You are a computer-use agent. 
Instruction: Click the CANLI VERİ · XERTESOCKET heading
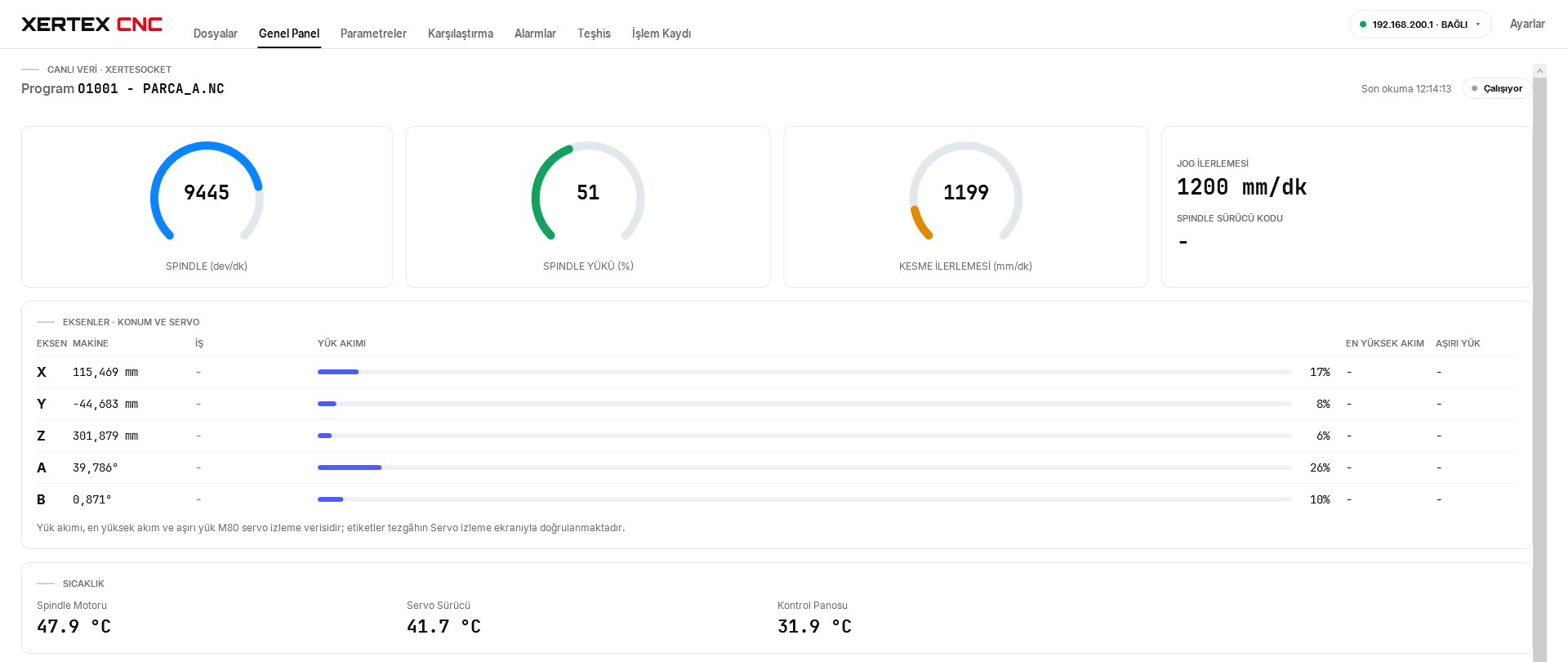(x=109, y=69)
